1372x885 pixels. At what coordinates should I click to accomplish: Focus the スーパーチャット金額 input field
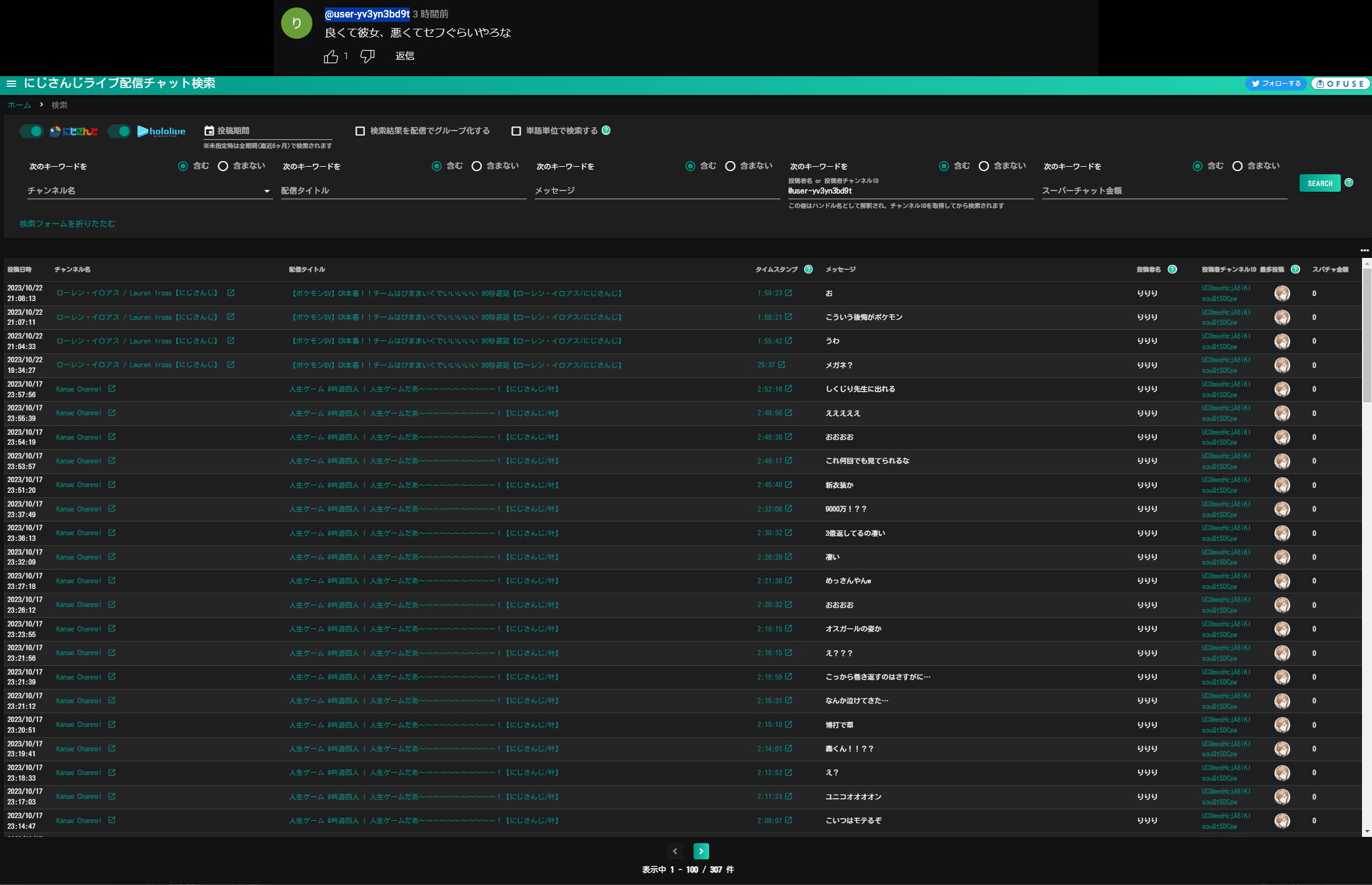tap(1165, 190)
